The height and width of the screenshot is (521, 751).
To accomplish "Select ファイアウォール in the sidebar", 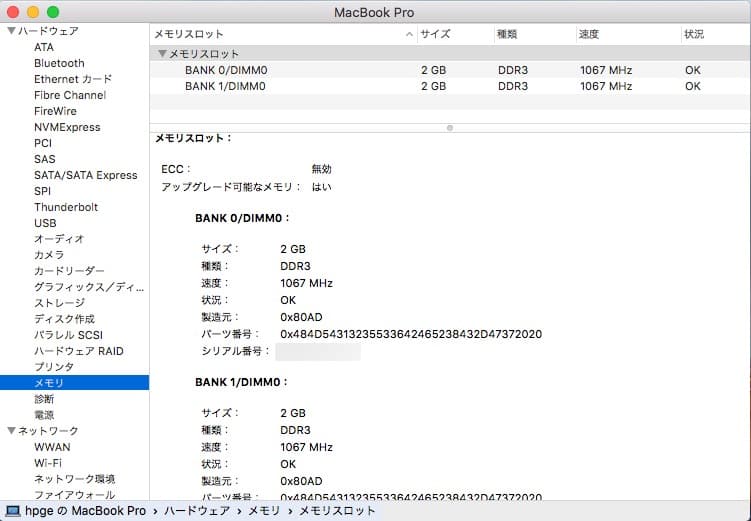I will (x=74, y=495).
